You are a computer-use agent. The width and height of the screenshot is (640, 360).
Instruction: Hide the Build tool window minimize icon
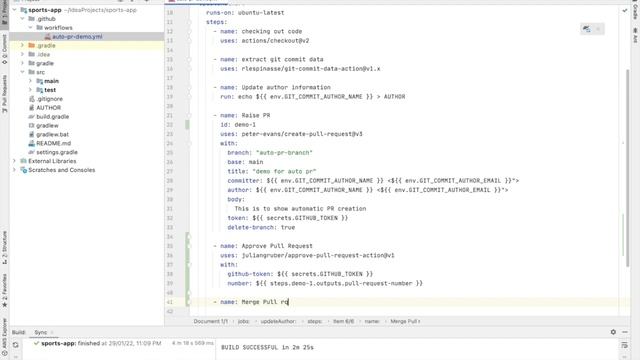(625, 332)
